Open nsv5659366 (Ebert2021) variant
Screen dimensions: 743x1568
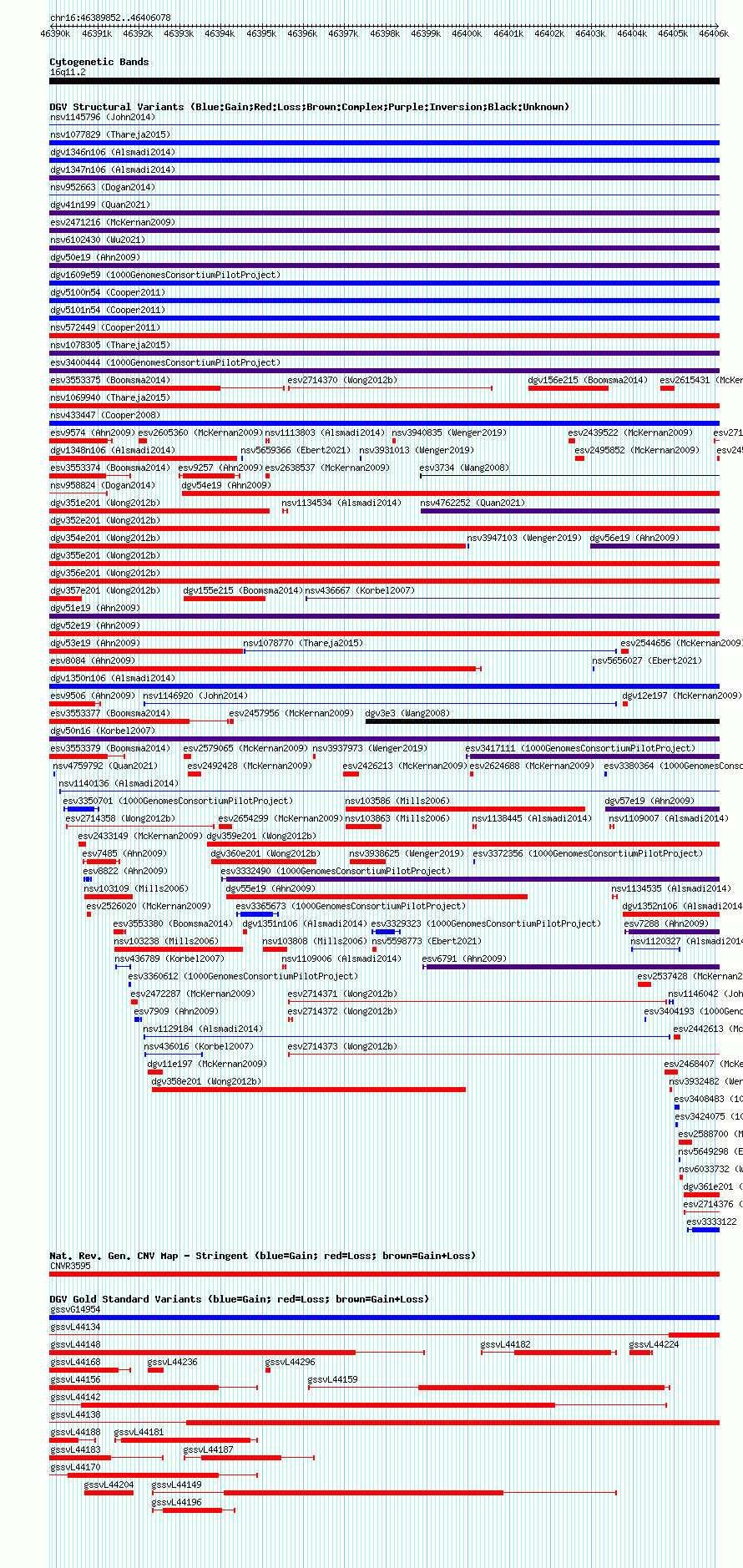pyautogui.click(x=296, y=450)
